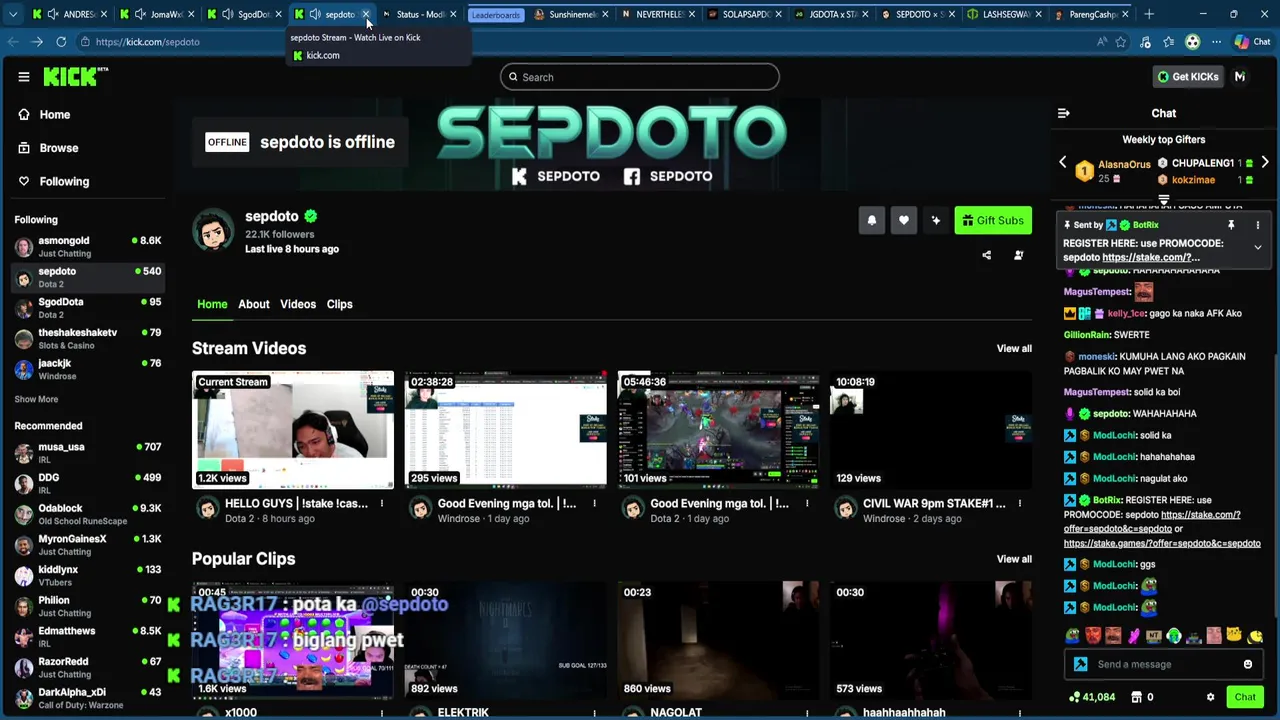The height and width of the screenshot is (720, 1280).
Task: Open the Current Stream video thumbnail
Action: (293, 430)
